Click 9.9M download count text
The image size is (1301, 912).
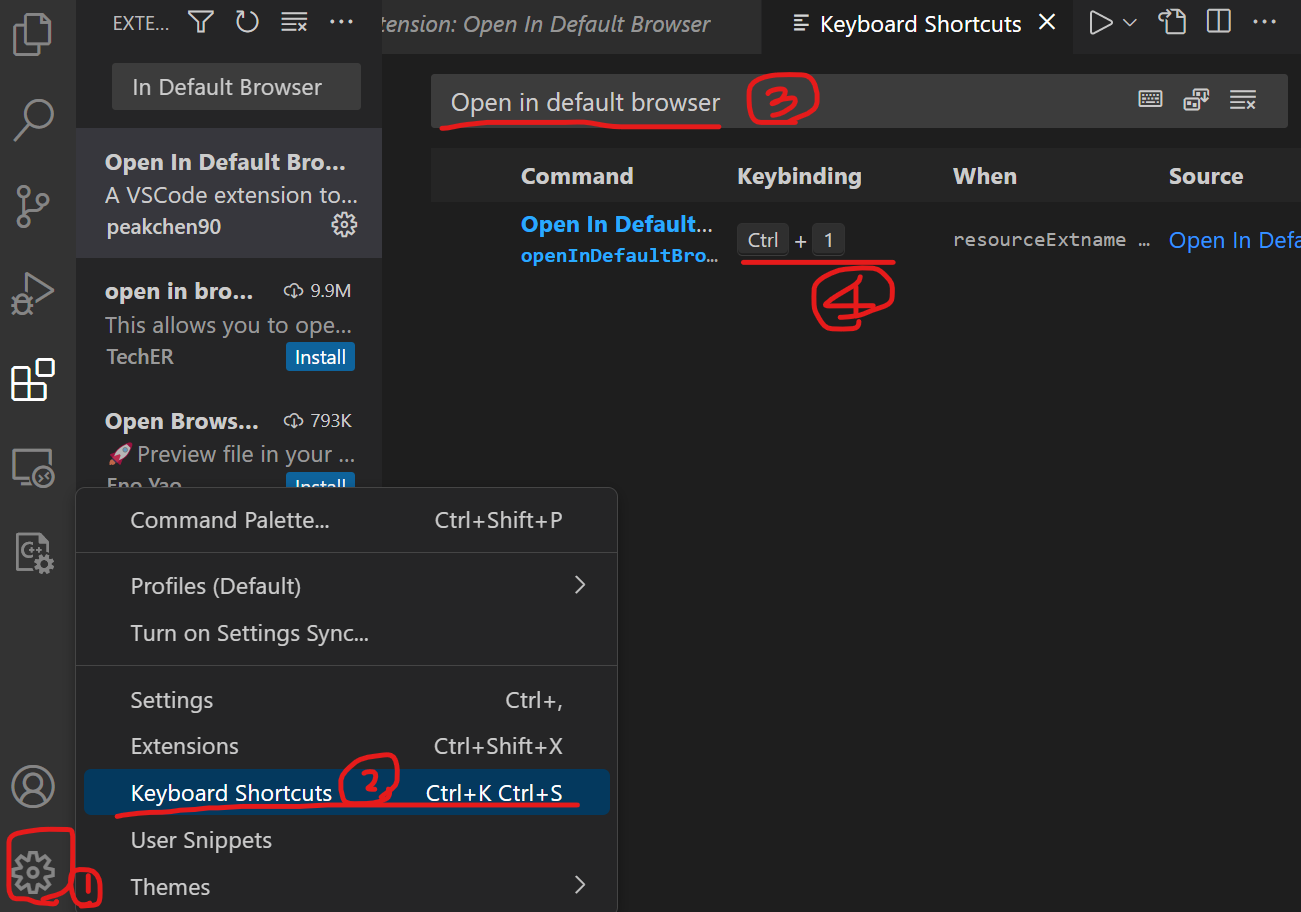(x=330, y=291)
